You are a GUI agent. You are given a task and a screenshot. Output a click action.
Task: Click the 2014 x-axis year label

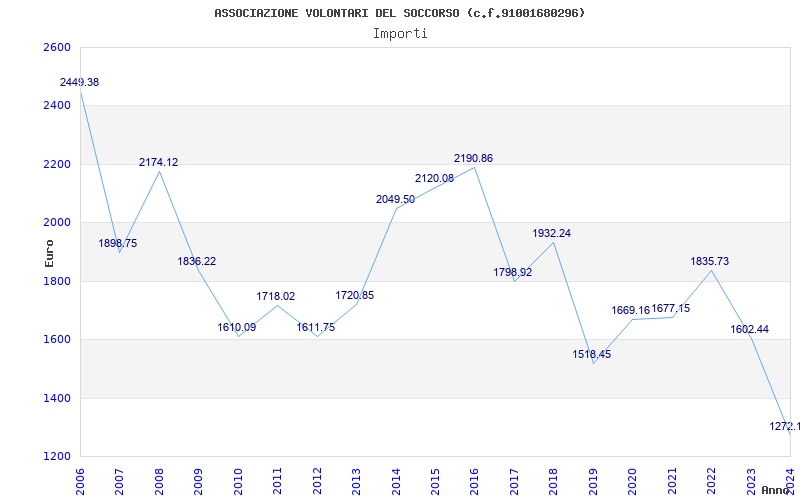pos(395,482)
